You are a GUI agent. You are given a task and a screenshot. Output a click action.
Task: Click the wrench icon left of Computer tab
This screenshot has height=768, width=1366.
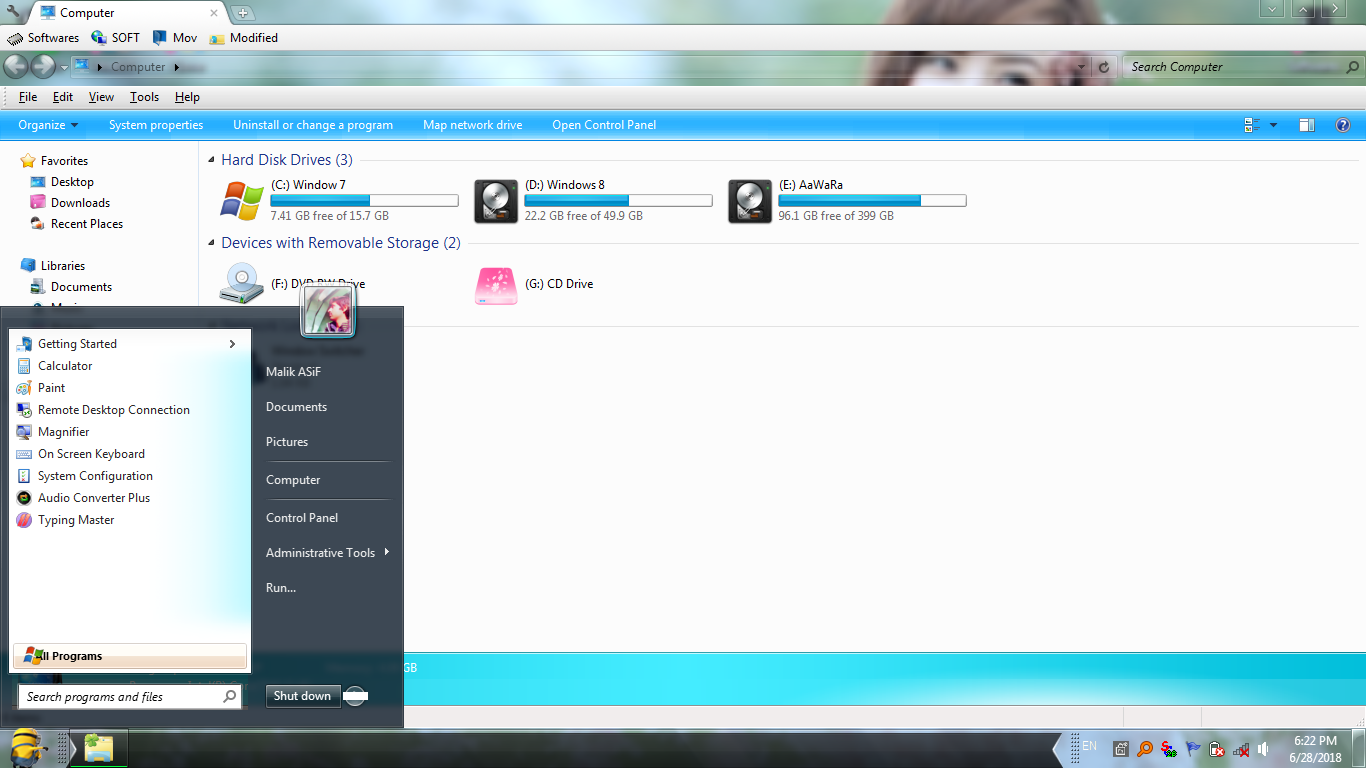12,12
